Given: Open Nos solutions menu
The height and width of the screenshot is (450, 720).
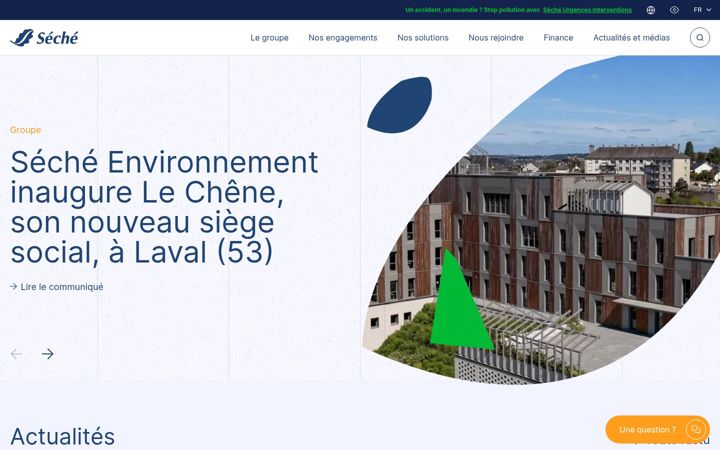Looking at the screenshot, I should coord(423,38).
